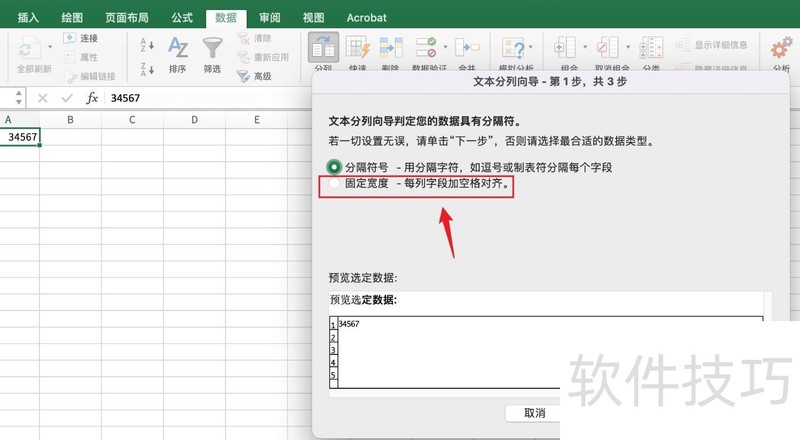Click the Subtotal (分类) icon
800x440 pixels.
tap(652, 47)
